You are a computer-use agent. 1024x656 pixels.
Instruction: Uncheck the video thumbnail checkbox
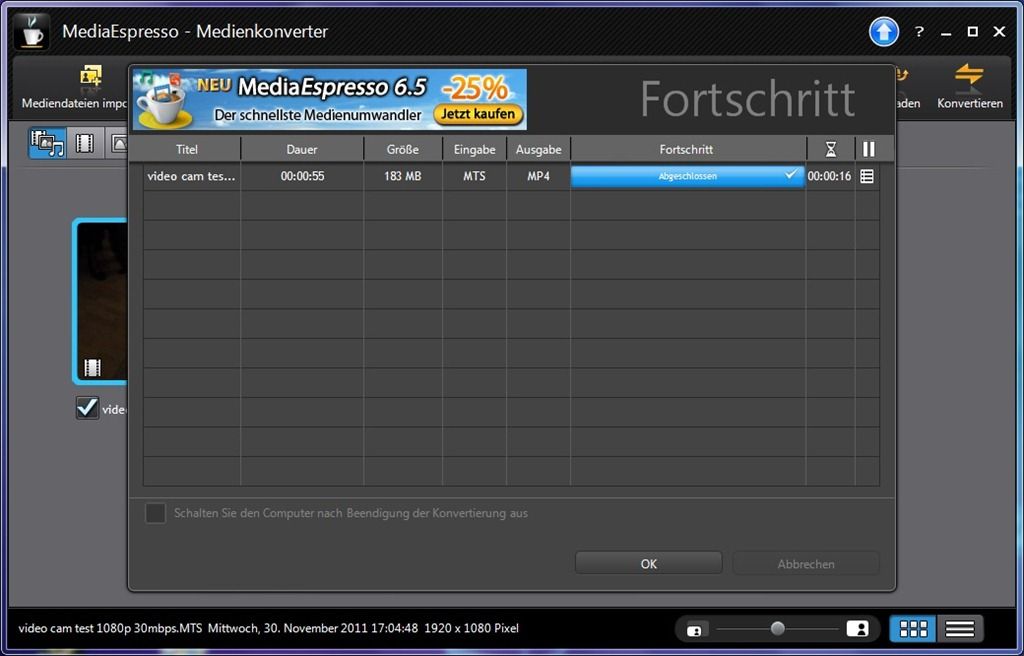87,408
